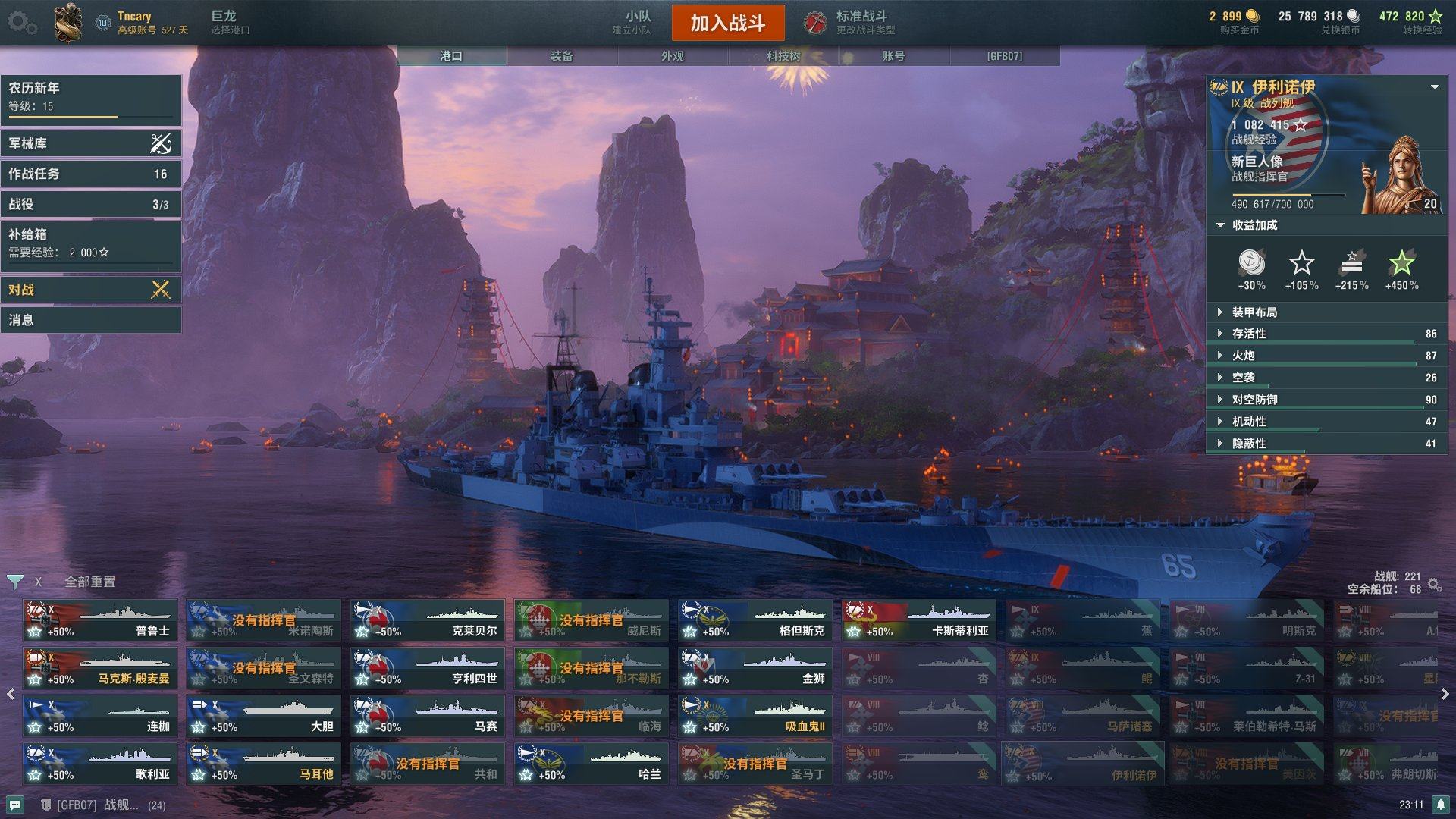Click the doubloons coin icon
The image size is (1456, 819).
pyautogui.click(x=1253, y=16)
